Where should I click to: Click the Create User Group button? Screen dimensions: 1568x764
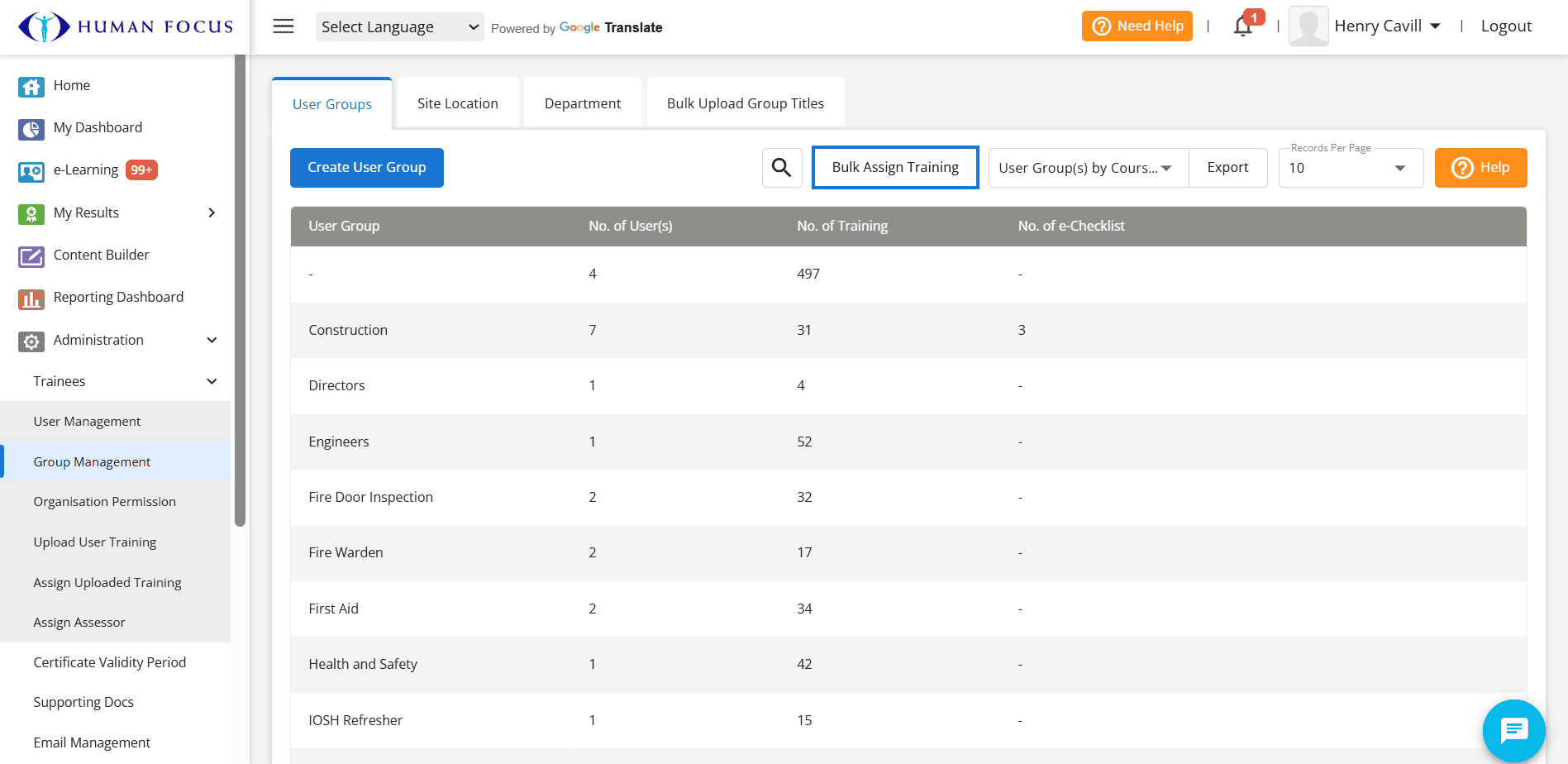tap(366, 168)
